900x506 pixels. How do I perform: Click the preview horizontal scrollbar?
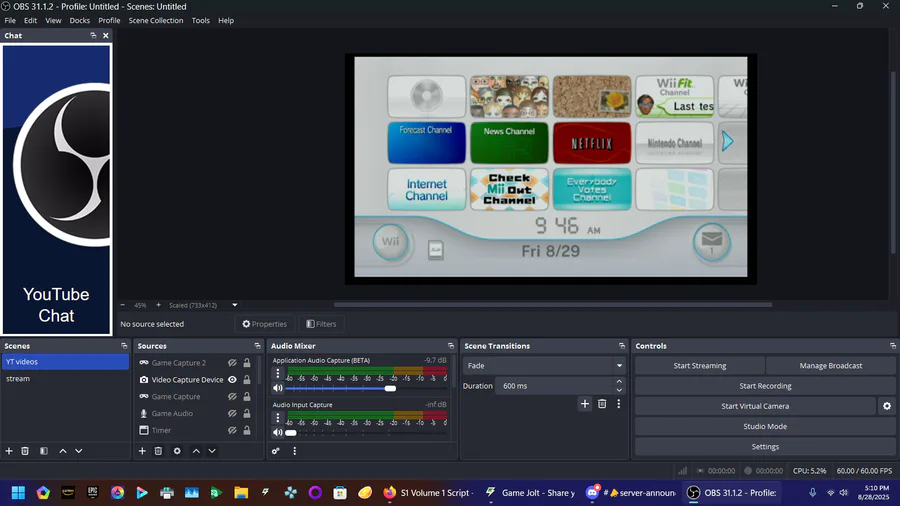553,305
